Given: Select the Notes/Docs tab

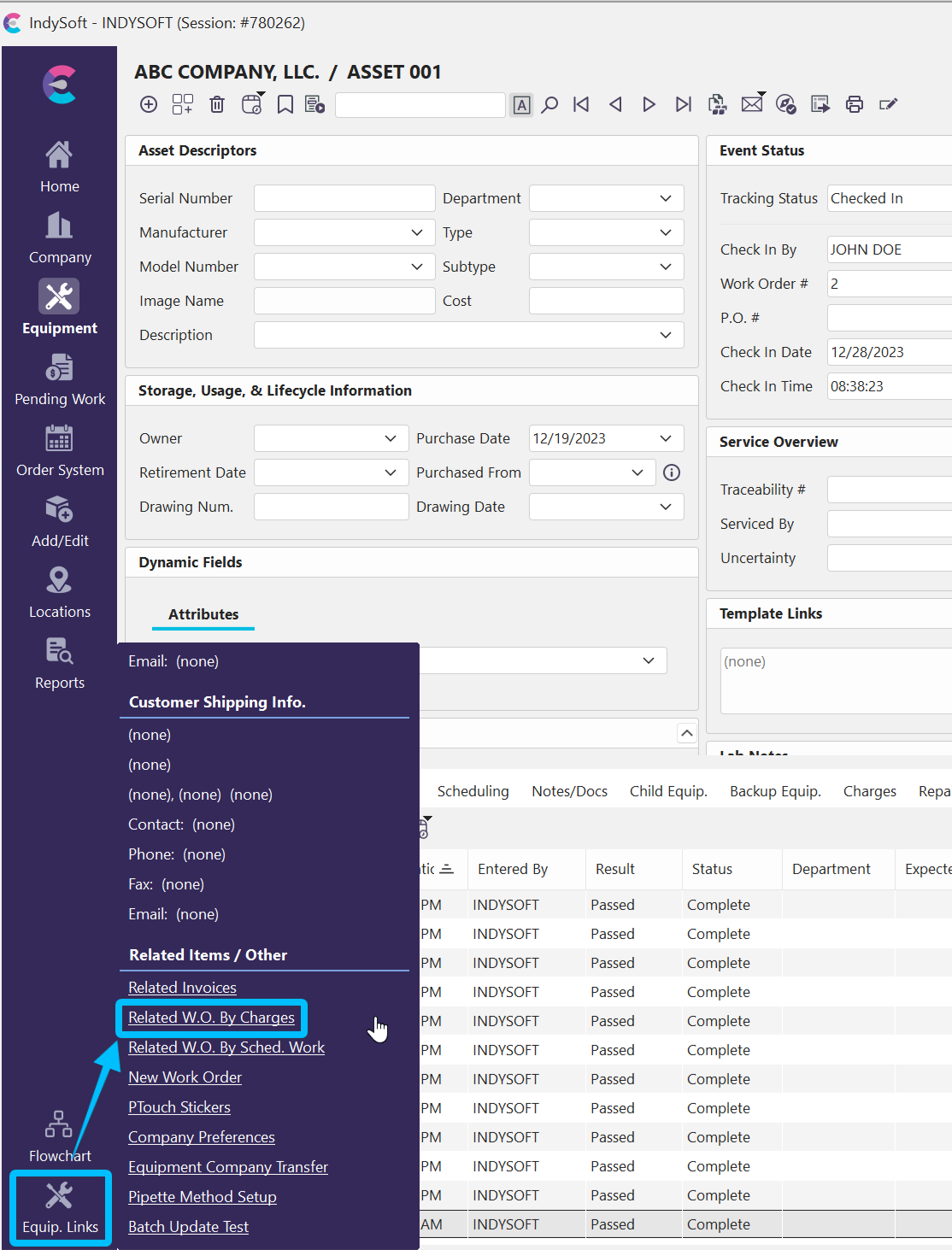Looking at the screenshot, I should click(x=569, y=791).
